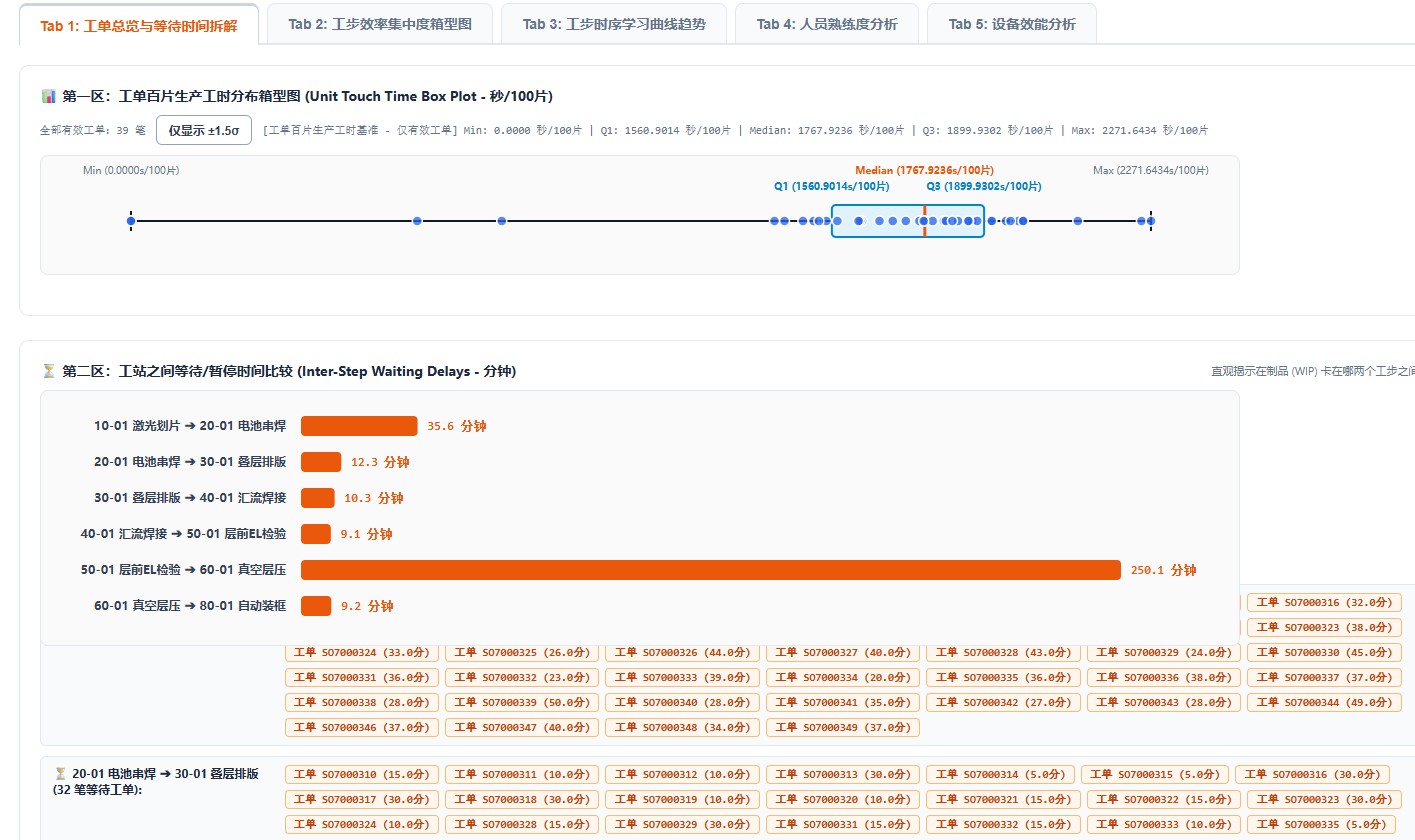This screenshot has height=840, width=1415.
Task: Select work order chip SO7000334 (20.0分)
Action: 843,678
